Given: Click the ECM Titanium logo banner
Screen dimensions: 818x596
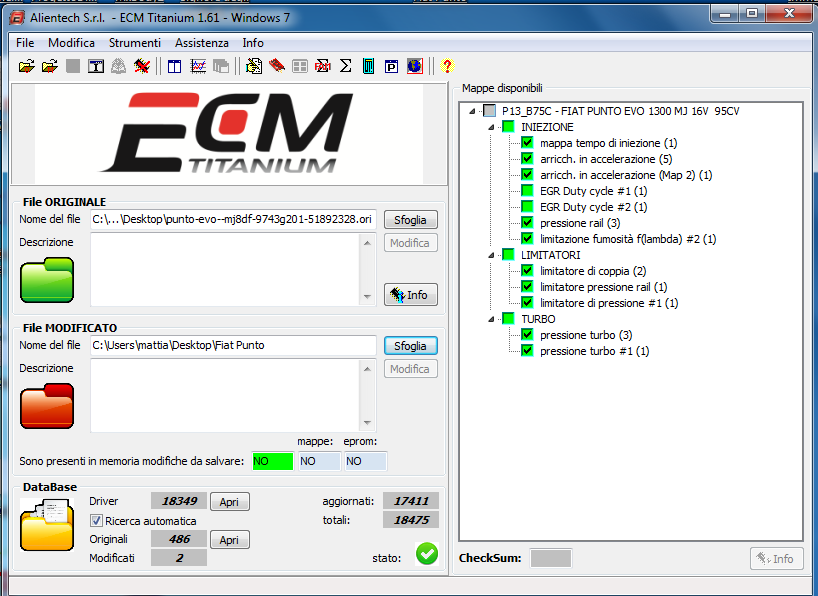Looking at the screenshot, I should [x=229, y=135].
